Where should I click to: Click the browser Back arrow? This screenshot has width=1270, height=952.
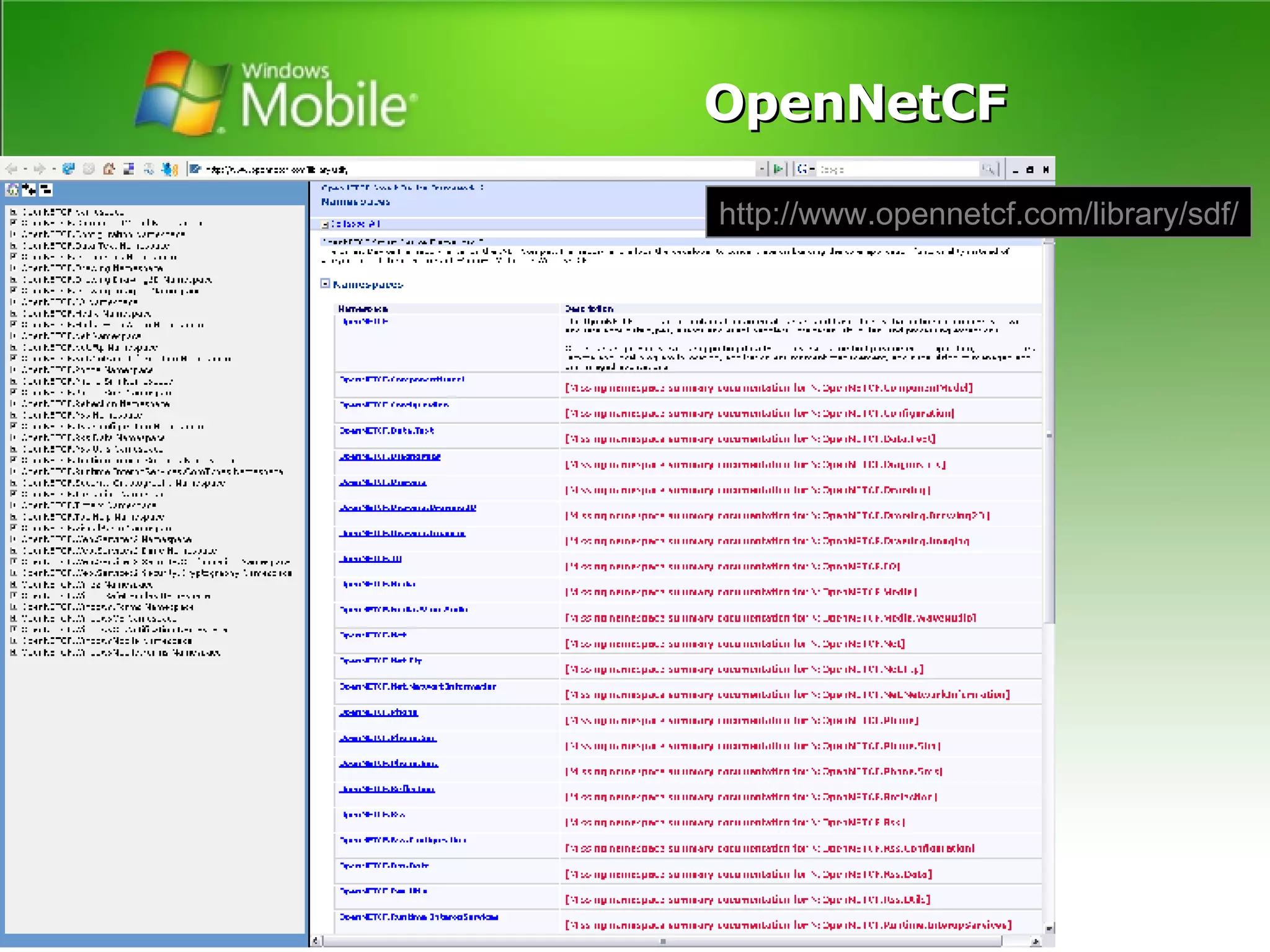(x=11, y=169)
